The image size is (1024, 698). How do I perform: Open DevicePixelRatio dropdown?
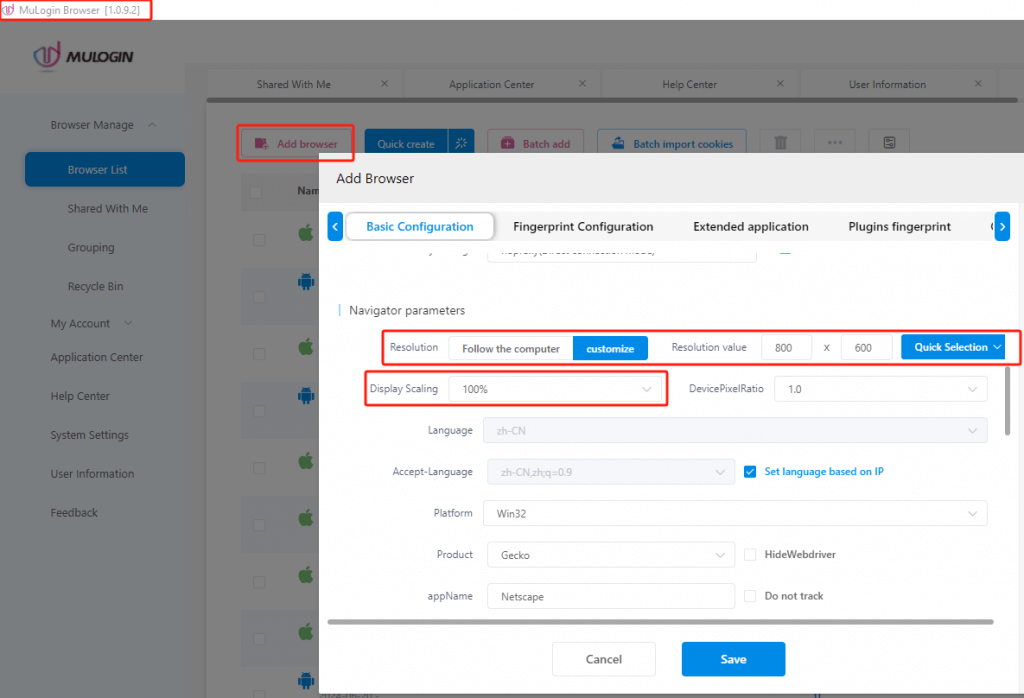coord(880,389)
